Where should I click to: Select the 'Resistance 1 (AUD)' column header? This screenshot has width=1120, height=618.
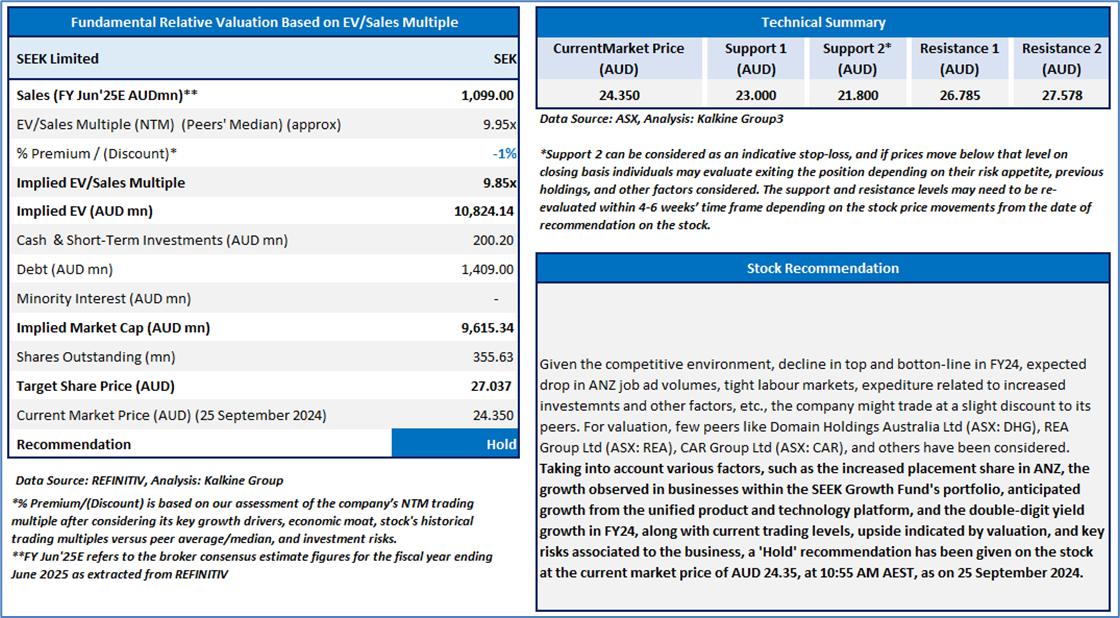[x=959, y=59]
